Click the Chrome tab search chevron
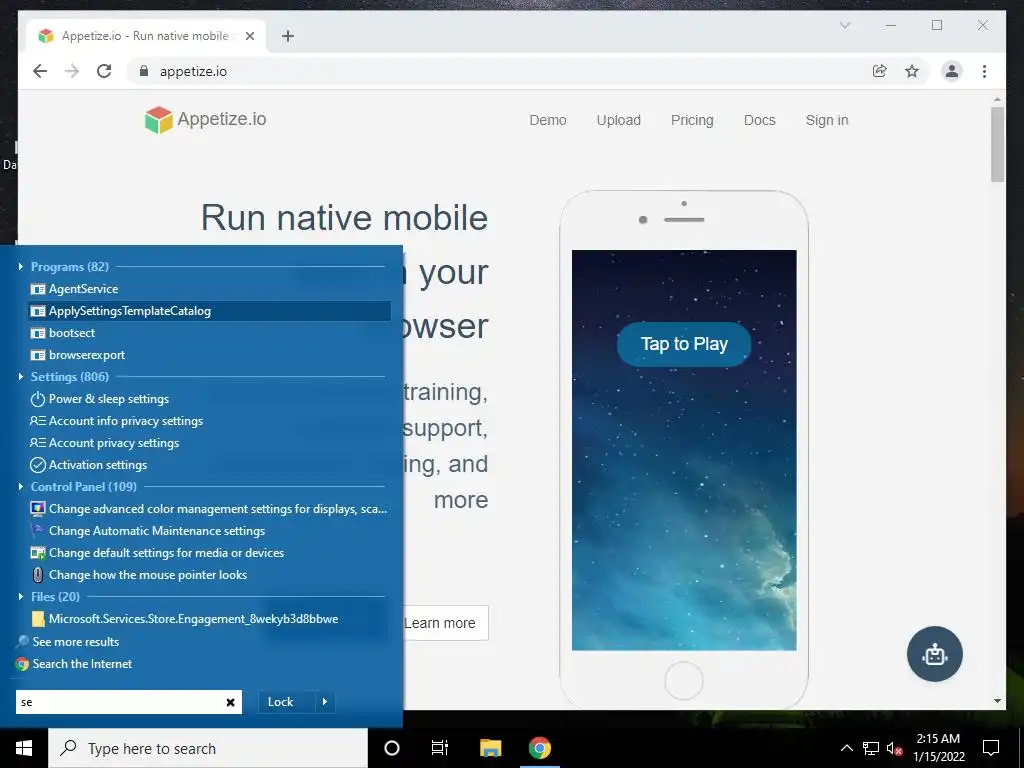This screenshot has width=1024, height=768. click(844, 25)
